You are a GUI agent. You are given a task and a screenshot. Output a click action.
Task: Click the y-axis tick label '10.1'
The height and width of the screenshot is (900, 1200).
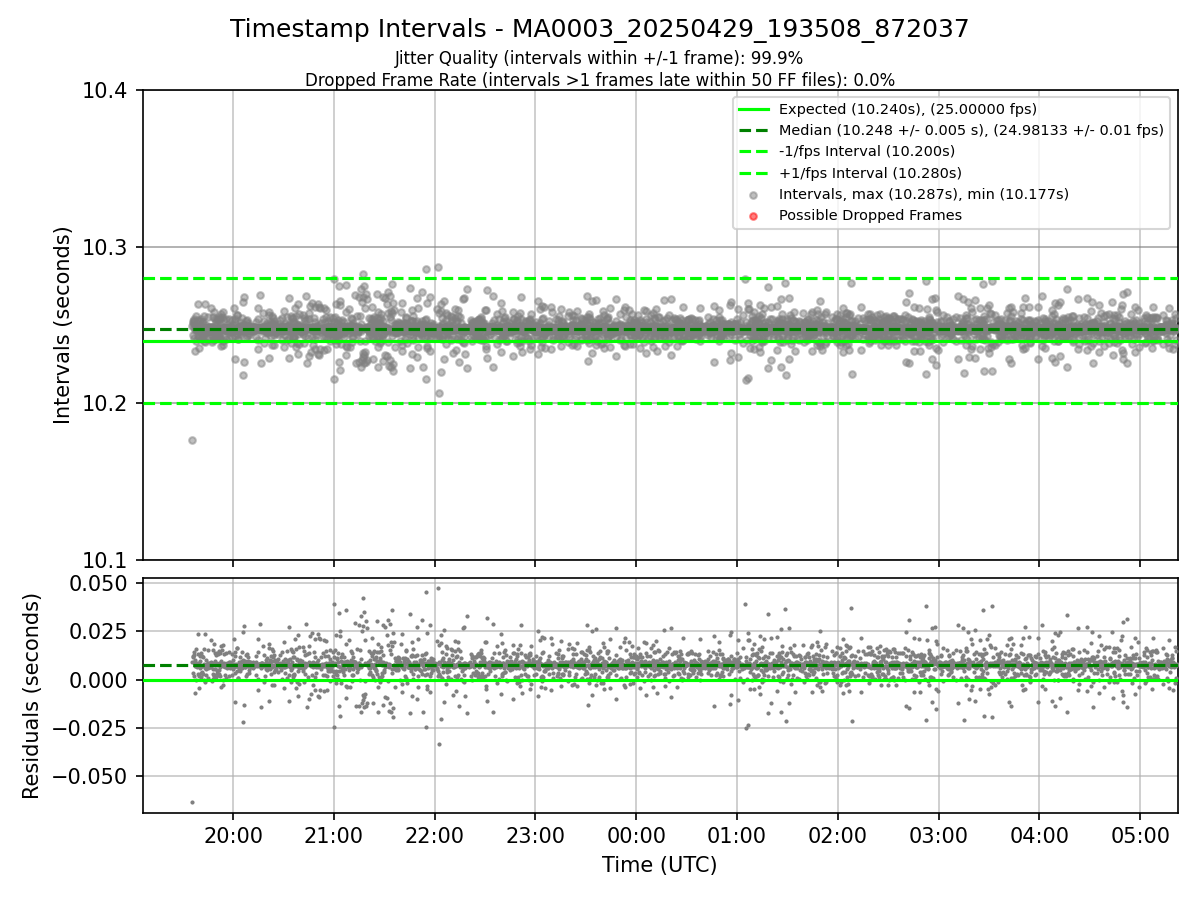pyautogui.click(x=105, y=560)
